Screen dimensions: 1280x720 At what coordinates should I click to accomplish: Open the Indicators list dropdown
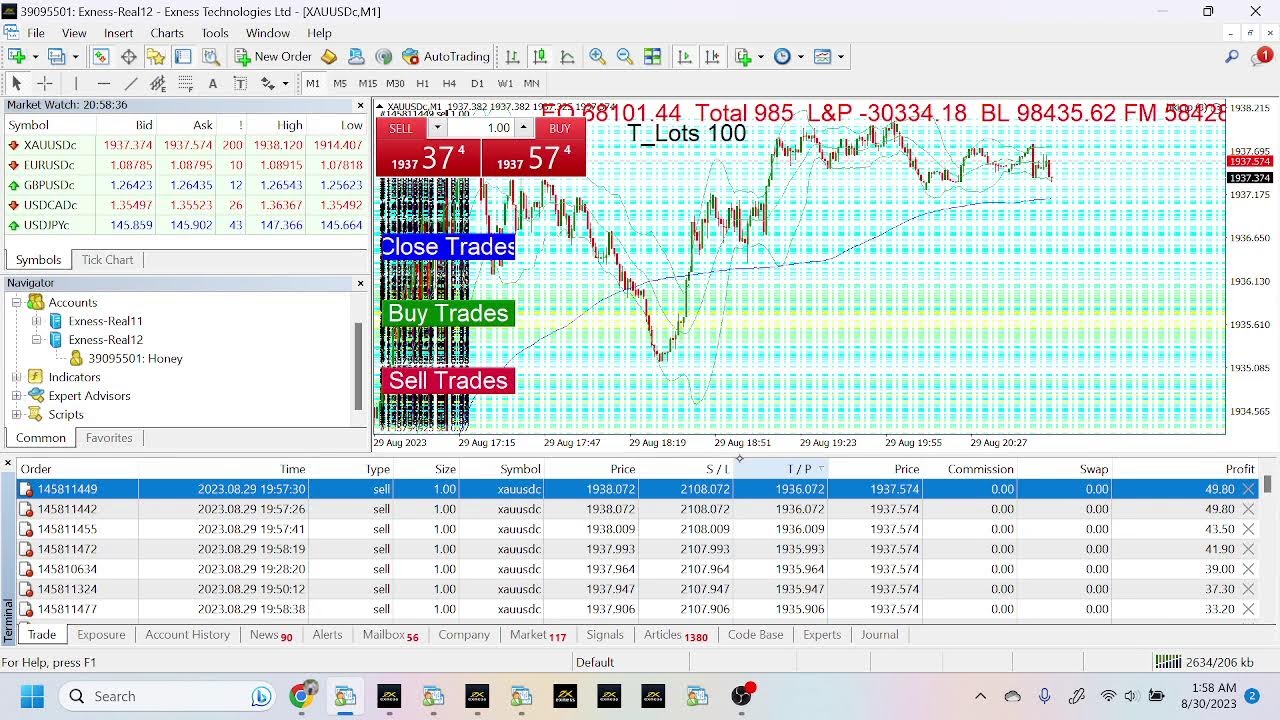tap(760, 57)
